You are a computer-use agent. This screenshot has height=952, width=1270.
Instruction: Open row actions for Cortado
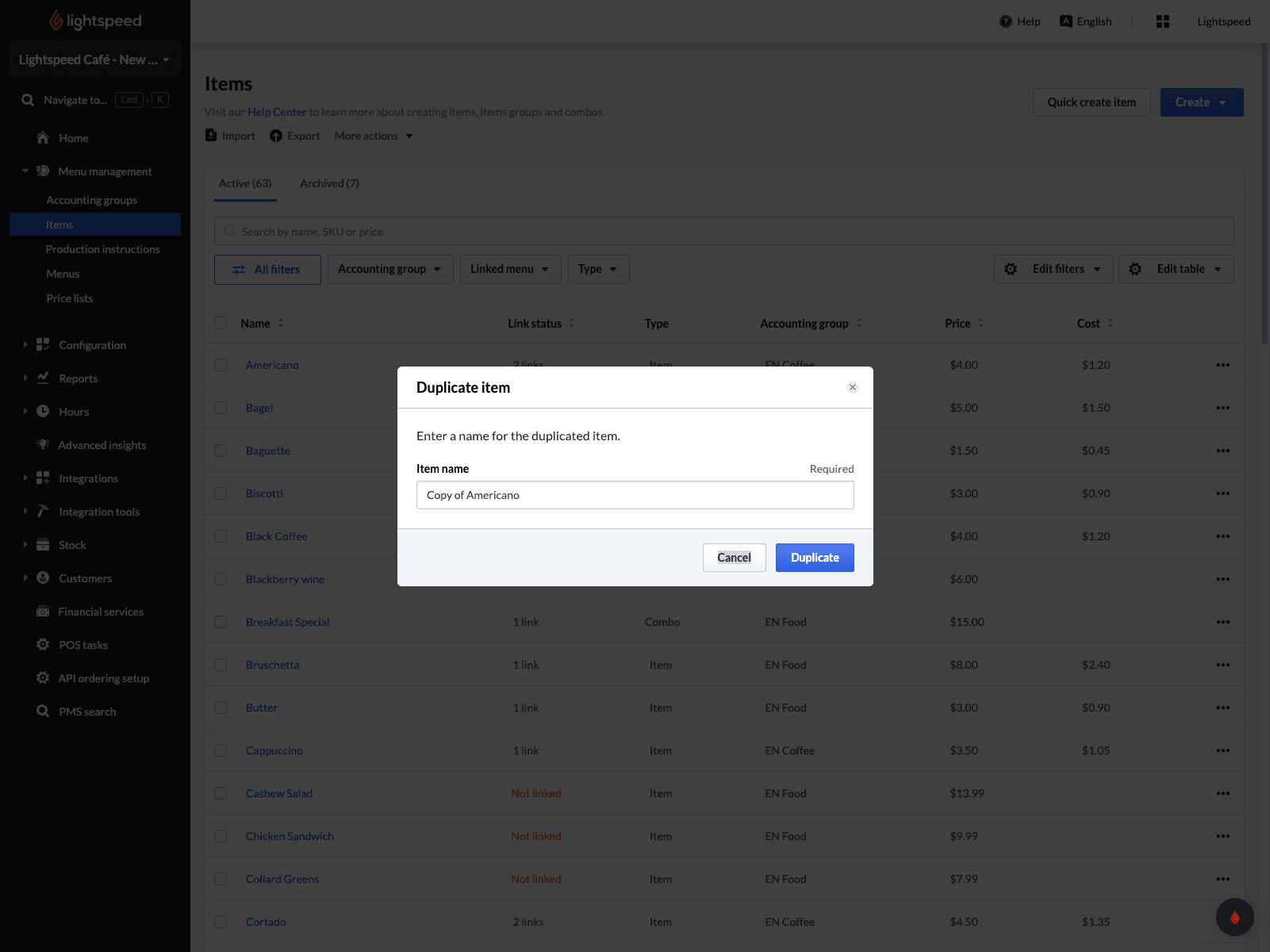1222,922
